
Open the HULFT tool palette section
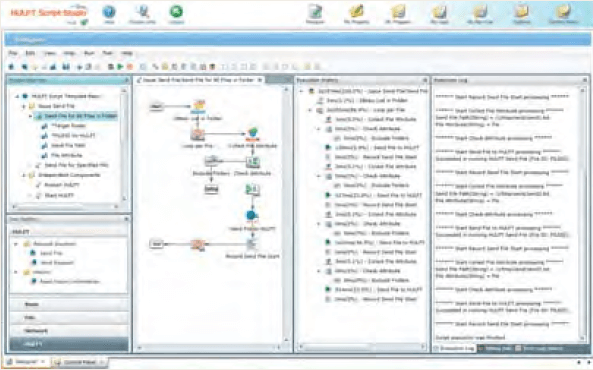69,344
